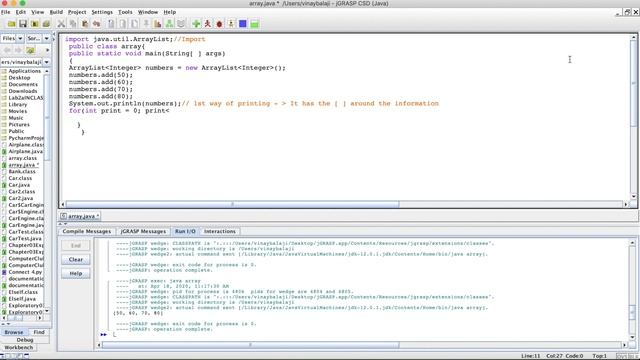Cut selection using the scissors icon
Viewport: 640px width, 360px height.
coord(61,24)
